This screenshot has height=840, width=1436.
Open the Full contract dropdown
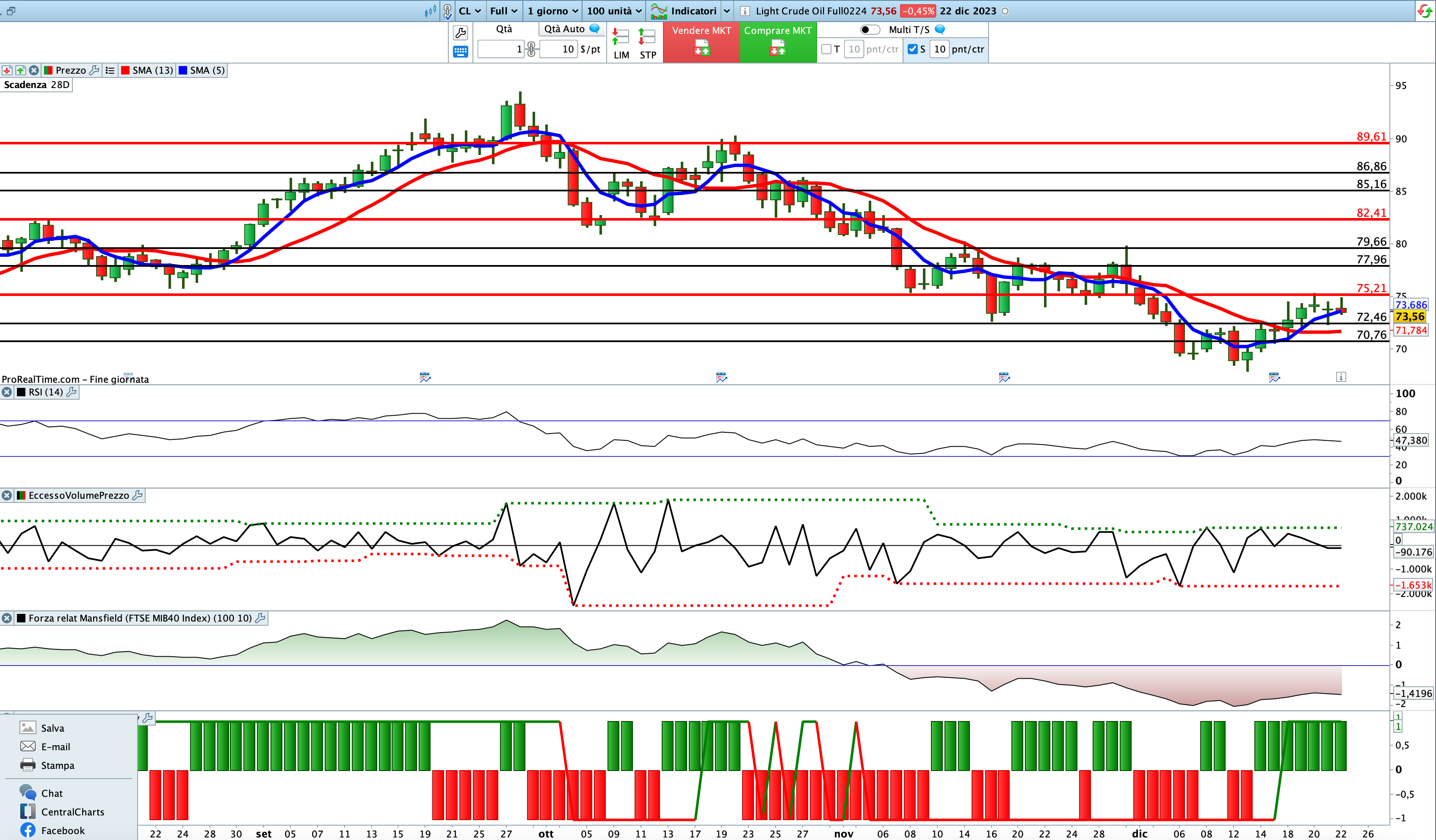tap(504, 11)
